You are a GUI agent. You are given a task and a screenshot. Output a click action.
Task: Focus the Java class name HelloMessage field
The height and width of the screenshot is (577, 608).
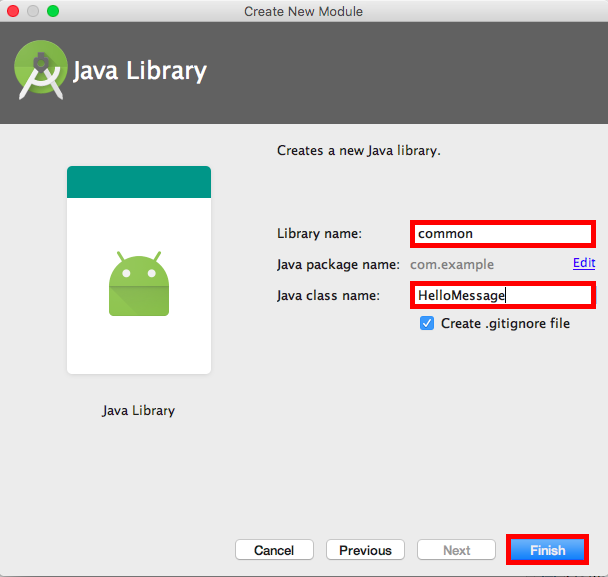(x=502, y=295)
